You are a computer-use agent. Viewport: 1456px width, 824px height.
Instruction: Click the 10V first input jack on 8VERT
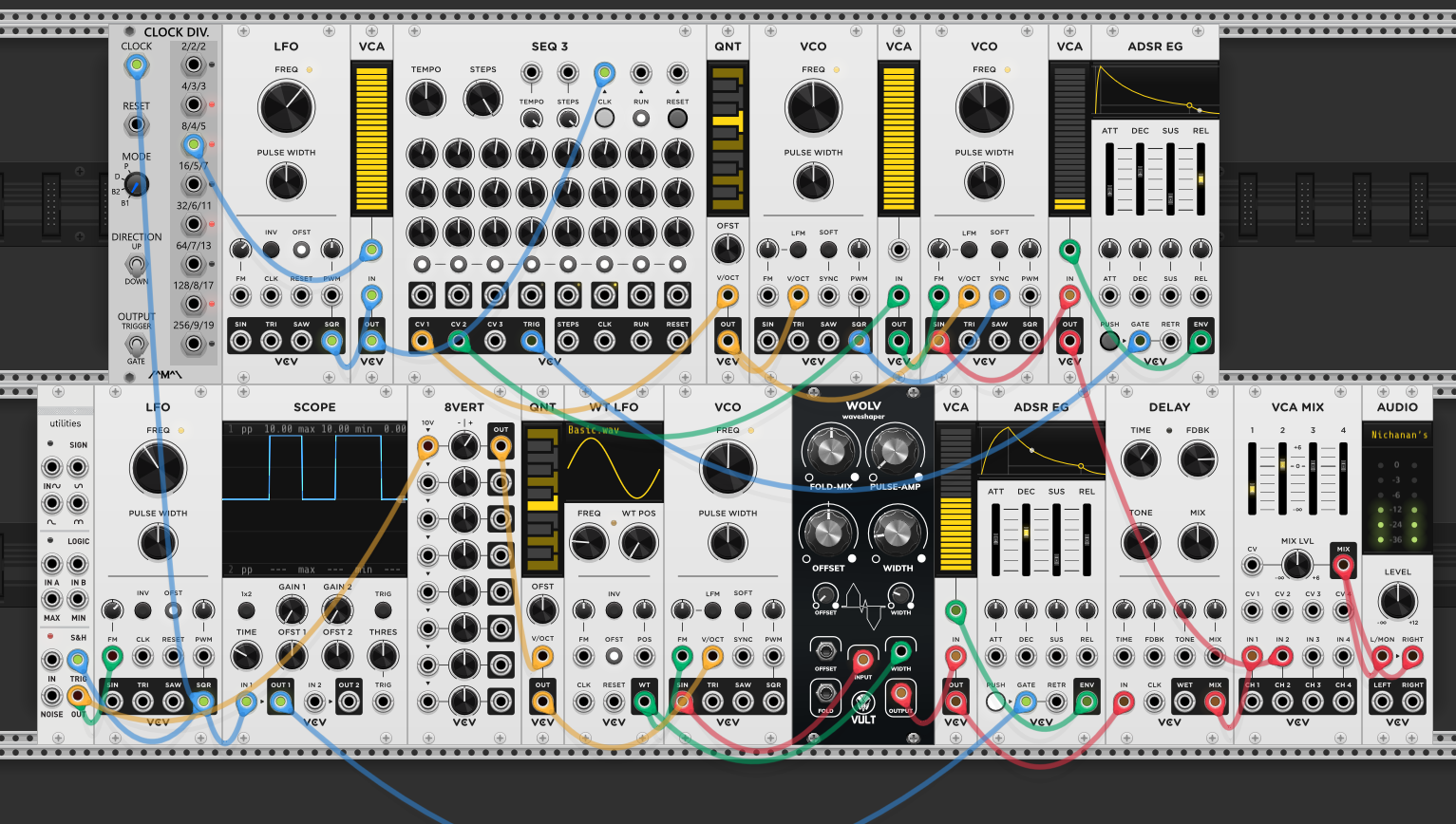pos(427,445)
